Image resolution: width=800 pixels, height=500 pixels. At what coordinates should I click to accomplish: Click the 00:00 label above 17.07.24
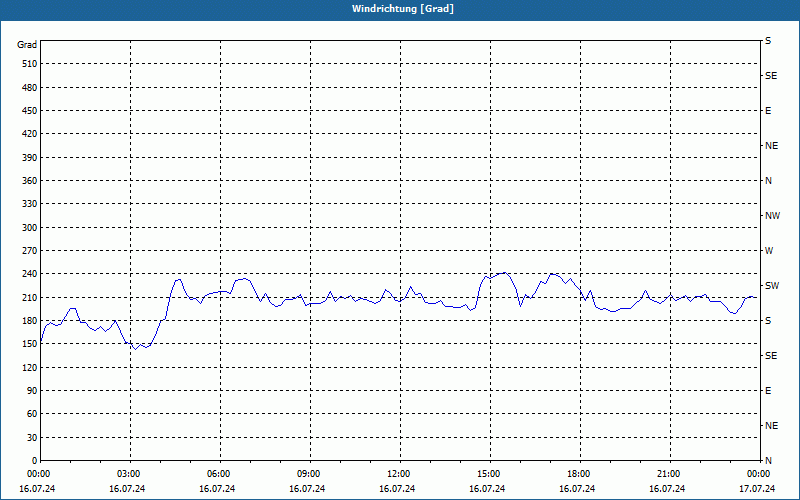click(x=760, y=474)
